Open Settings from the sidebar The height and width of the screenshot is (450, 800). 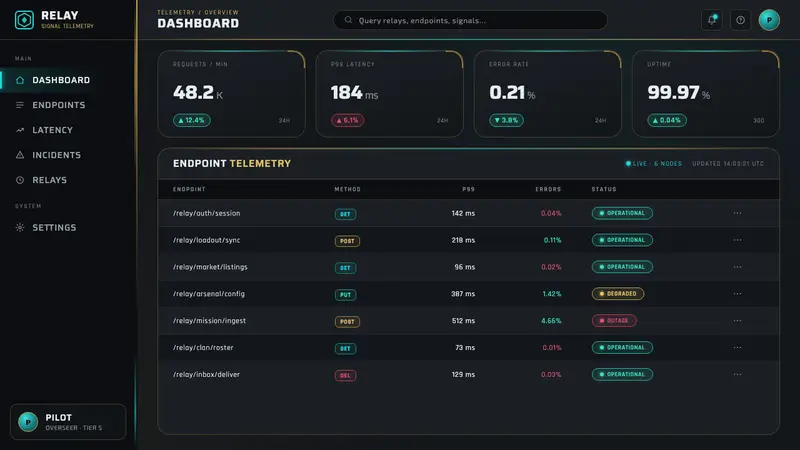coord(68,228)
